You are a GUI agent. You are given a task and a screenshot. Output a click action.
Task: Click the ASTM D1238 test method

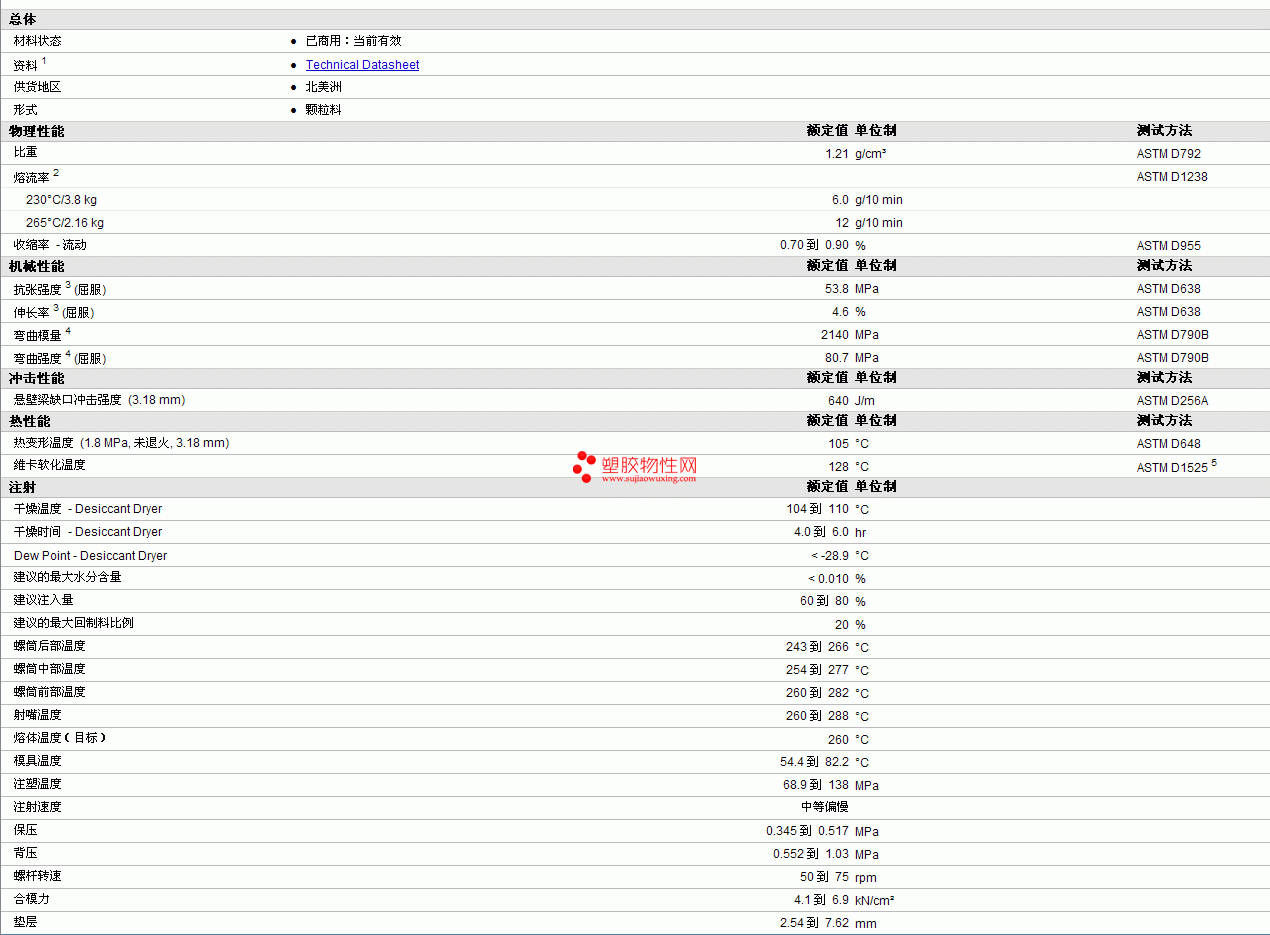(x=1172, y=177)
